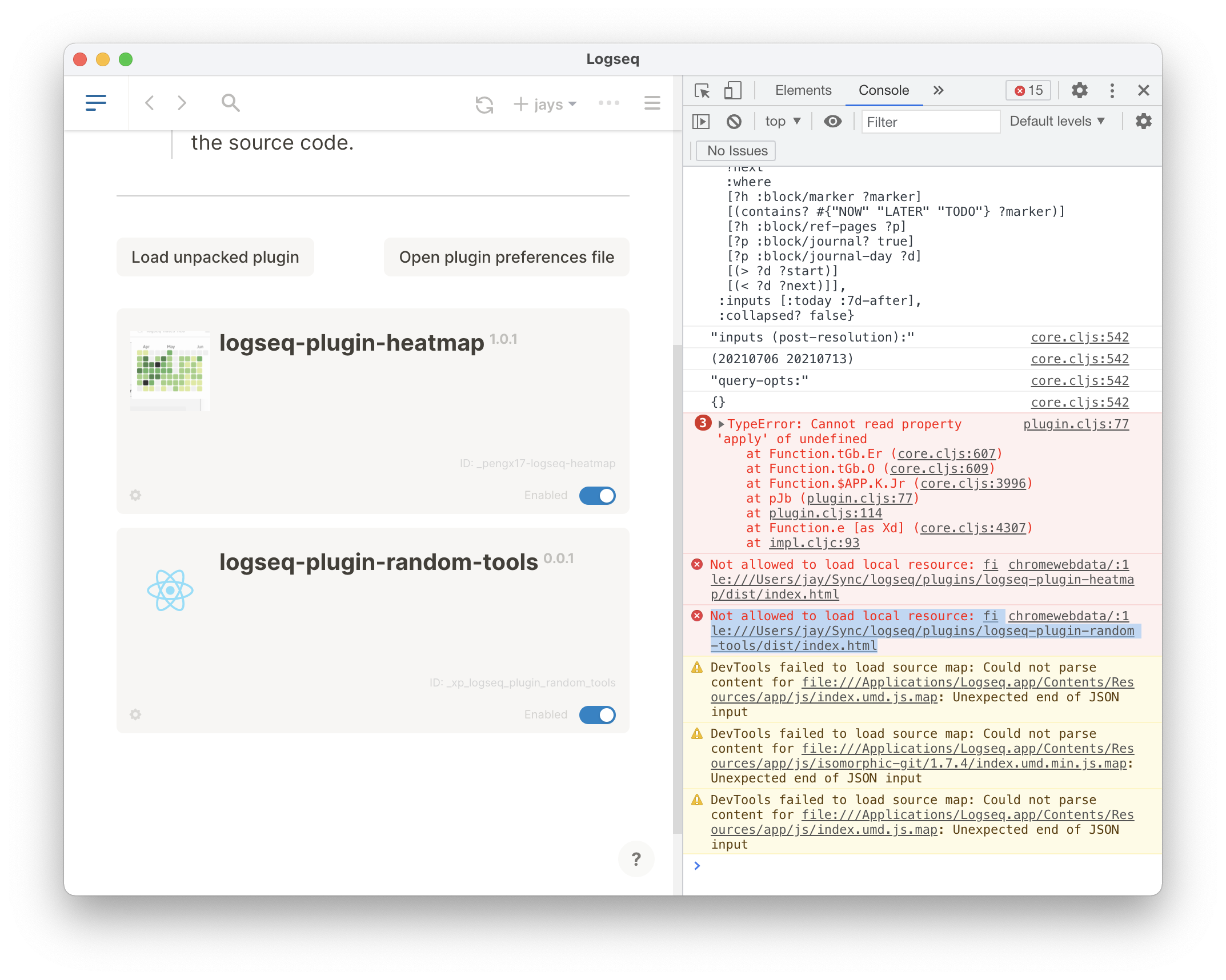The image size is (1226, 980).
Task: Open core.cljs:542 link beside inputs post-resolution
Action: click(x=1080, y=337)
